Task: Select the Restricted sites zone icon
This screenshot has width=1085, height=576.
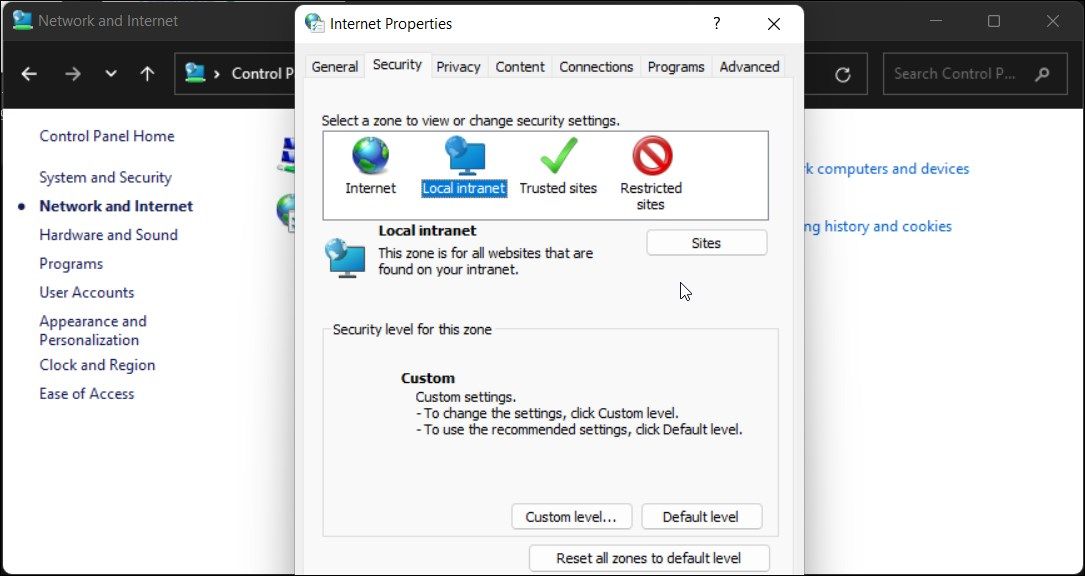Action: (650, 158)
